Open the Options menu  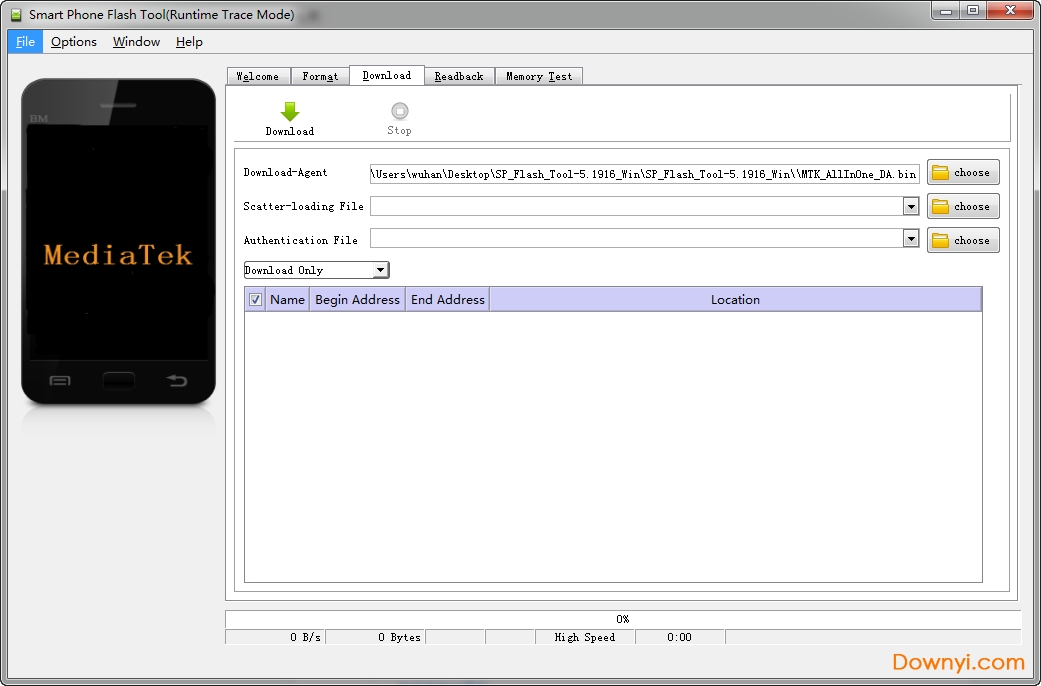(x=73, y=41)
